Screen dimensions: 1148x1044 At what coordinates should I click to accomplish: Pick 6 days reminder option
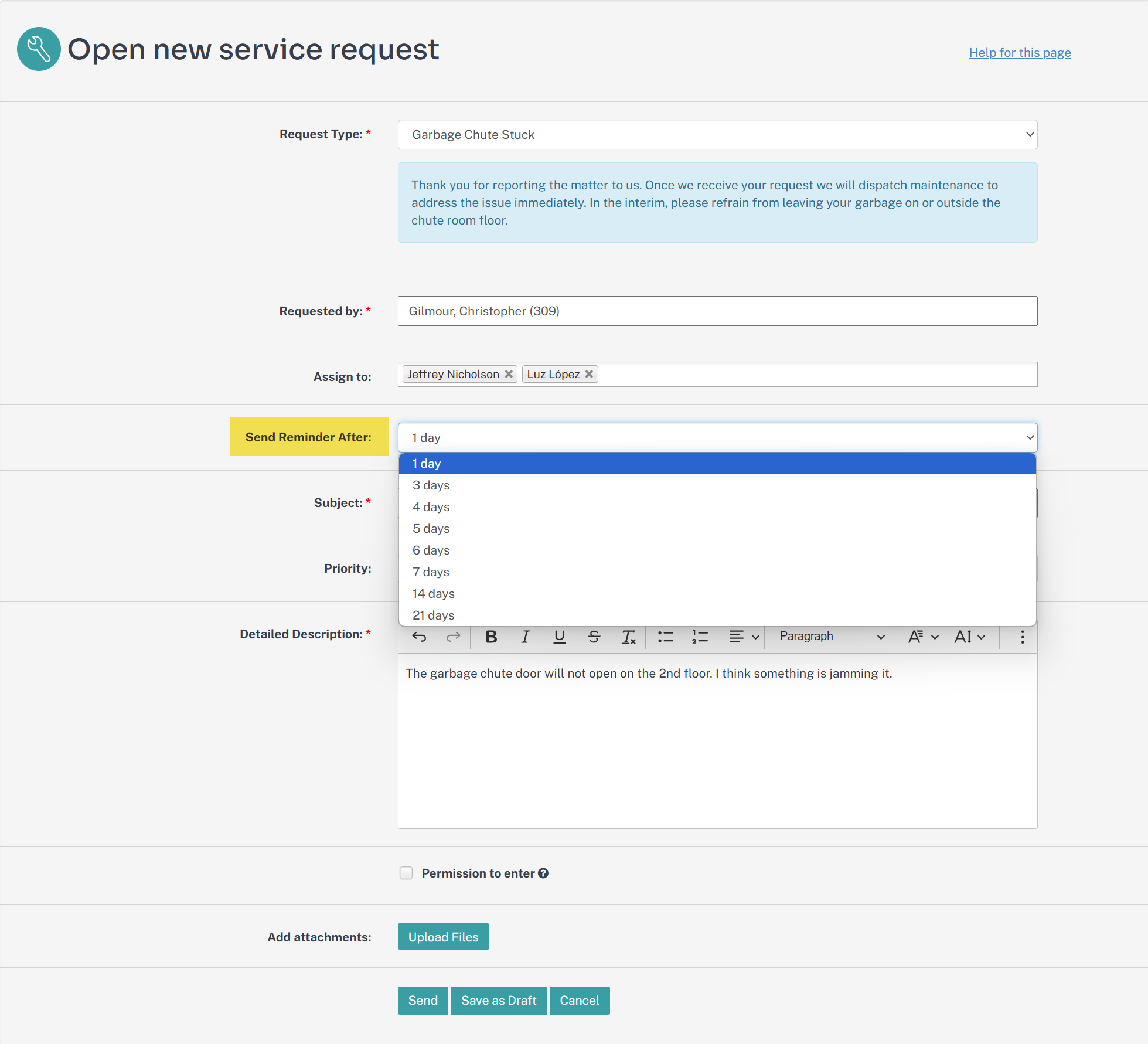point(717,550)
